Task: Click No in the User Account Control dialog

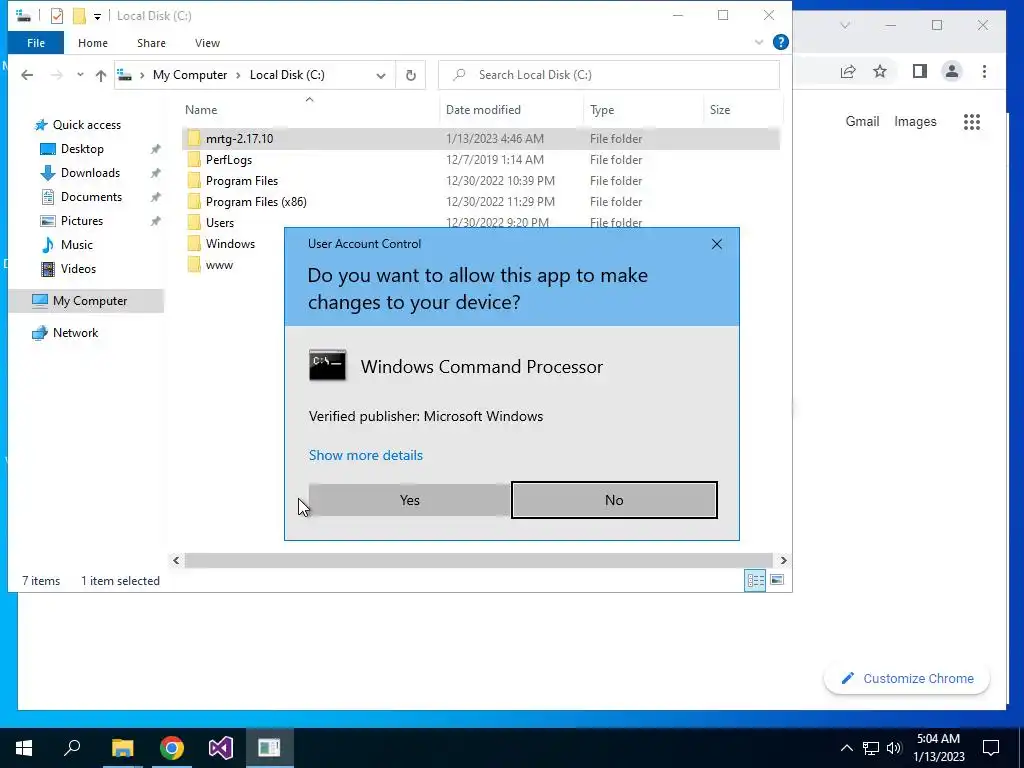Action: [x=614, y=500]
